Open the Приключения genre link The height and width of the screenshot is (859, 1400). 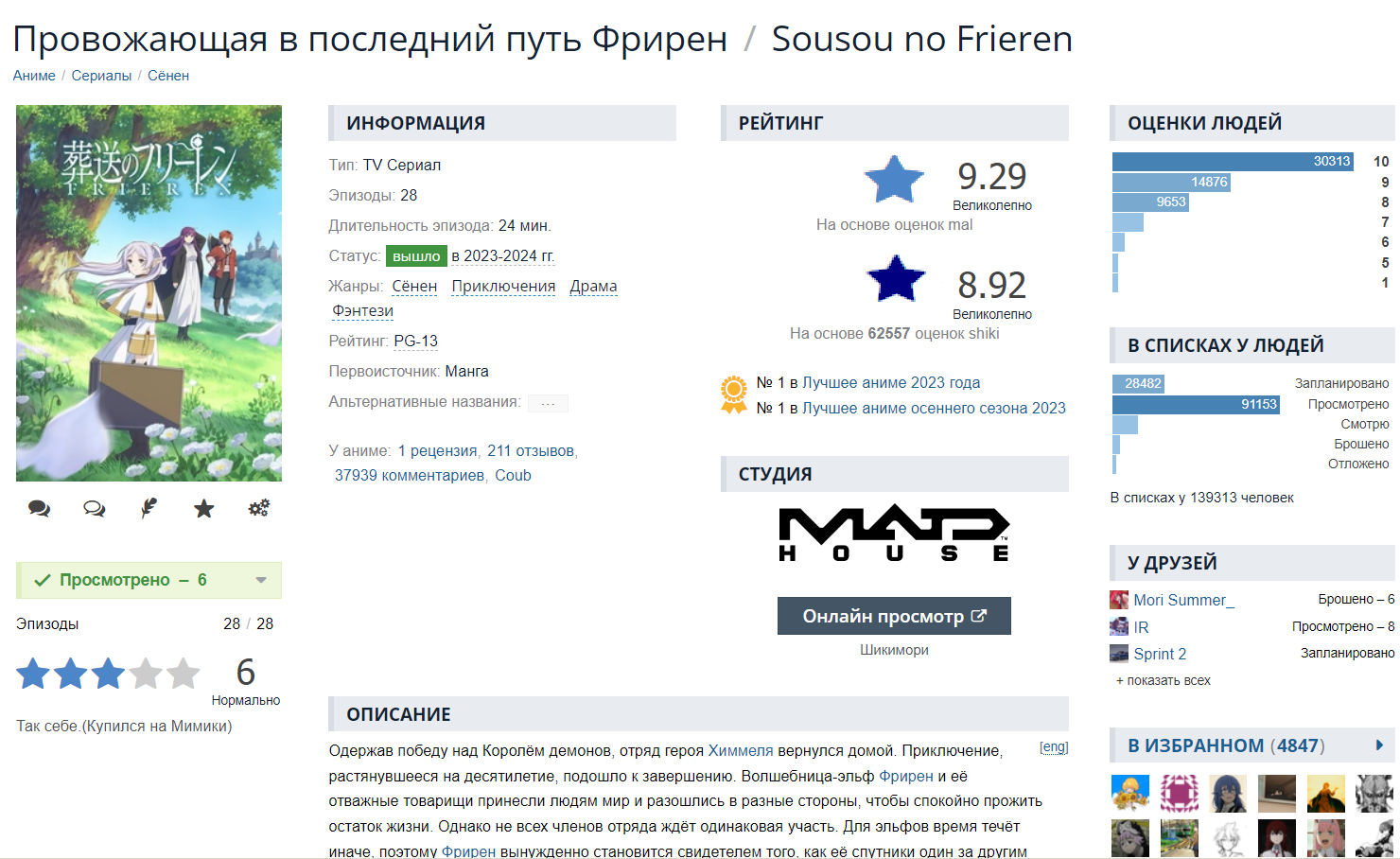503,286
